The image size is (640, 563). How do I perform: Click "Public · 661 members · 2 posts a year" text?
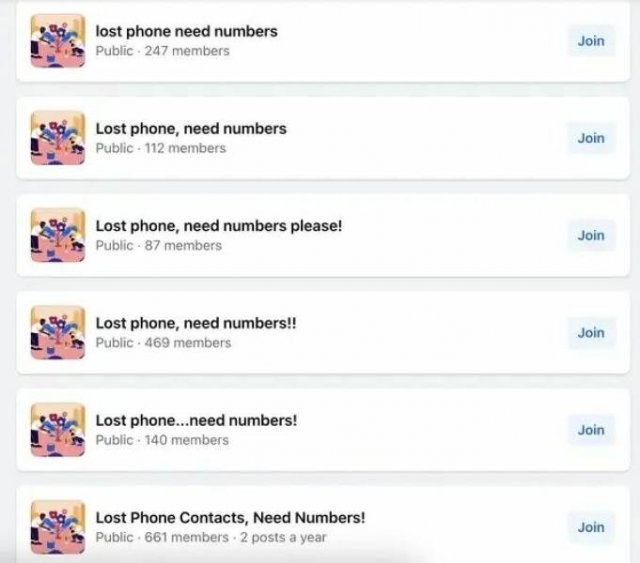[x=211, y=537]
